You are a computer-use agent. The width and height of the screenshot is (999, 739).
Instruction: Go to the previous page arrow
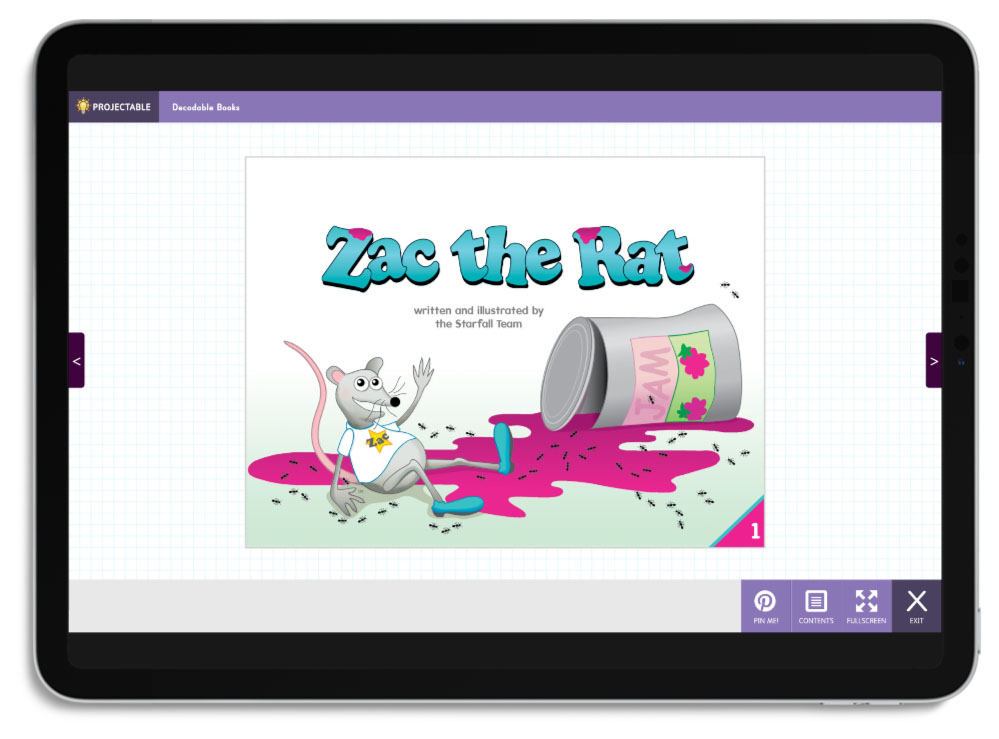[x=76, y=360]
